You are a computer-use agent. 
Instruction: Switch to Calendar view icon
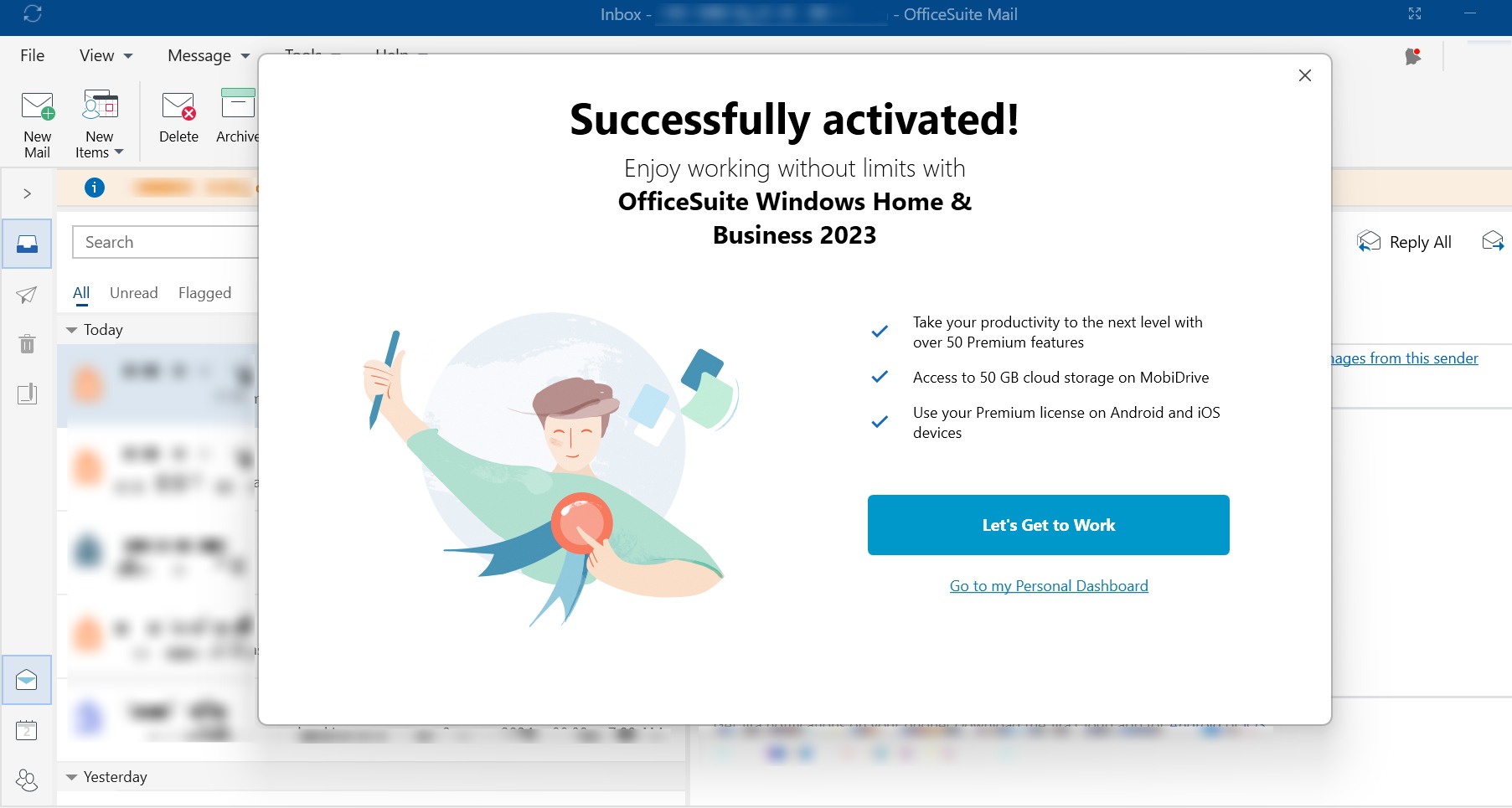click(x=27, y=730)
